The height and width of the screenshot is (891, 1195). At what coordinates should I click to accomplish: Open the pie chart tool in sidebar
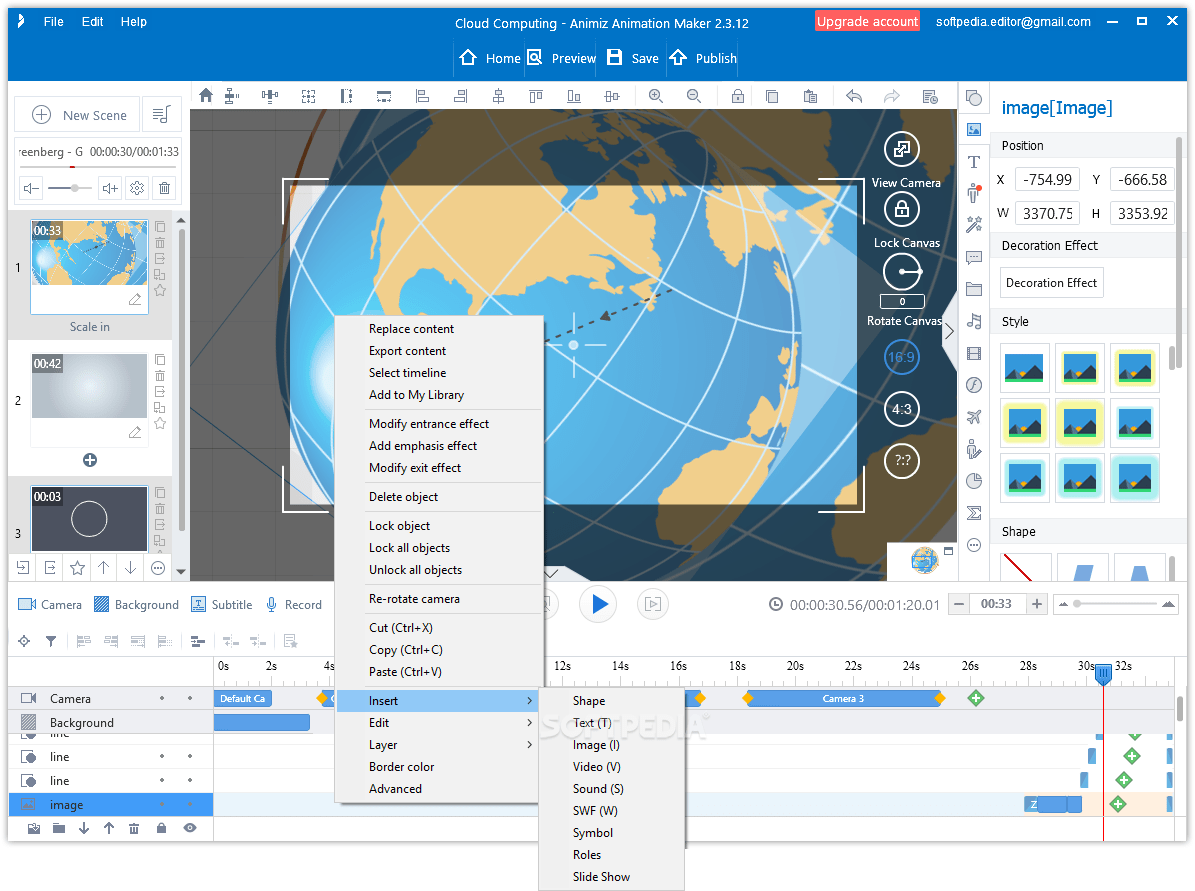pyautogui.click(x=974, y=481)
